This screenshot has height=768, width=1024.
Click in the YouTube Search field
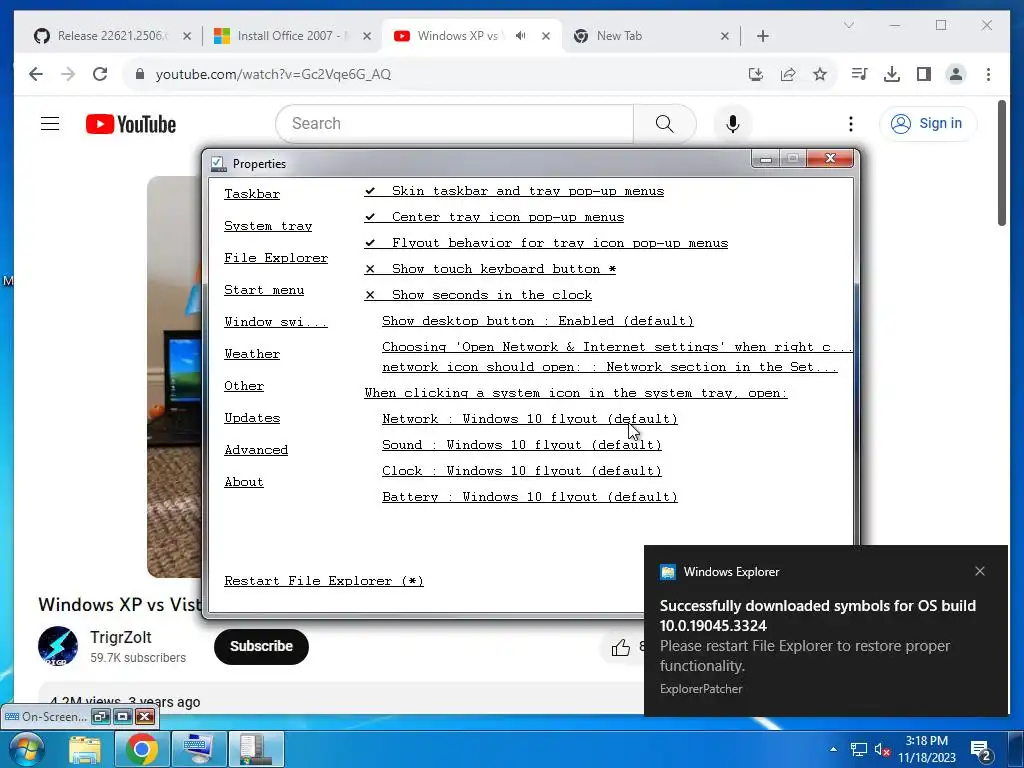click(455, 123)
